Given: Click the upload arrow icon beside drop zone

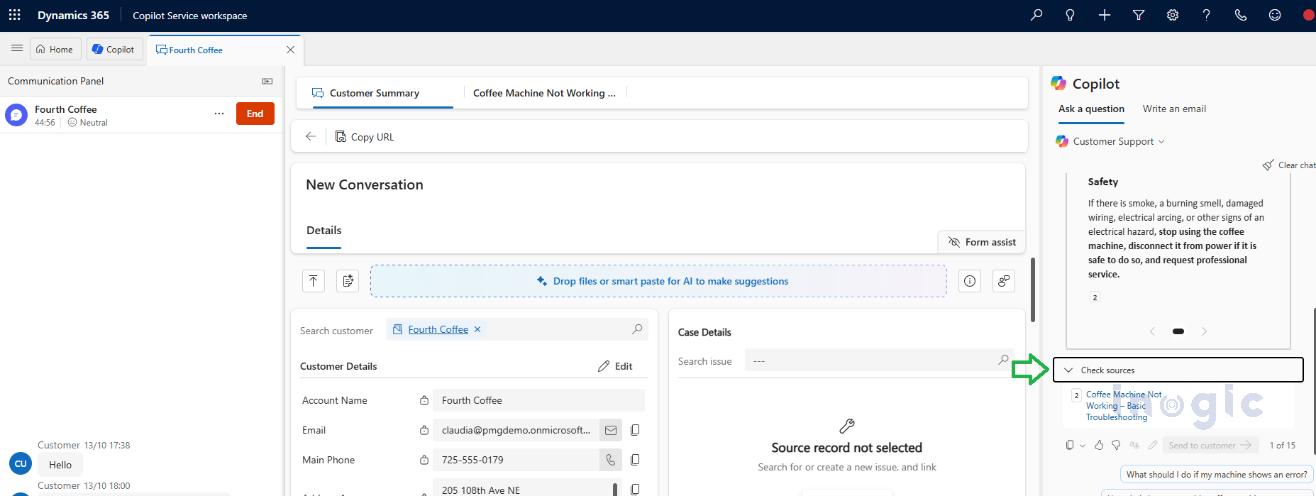Looking at the screenshot, I should [x=314, y=281].
